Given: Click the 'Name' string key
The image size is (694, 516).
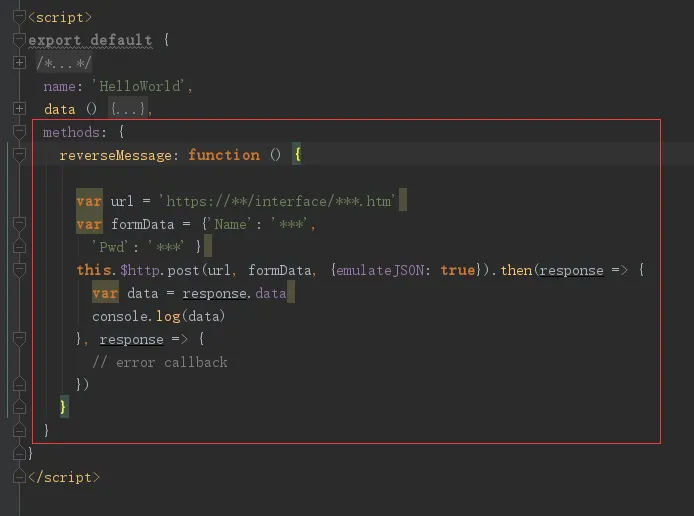Looking at the screenshot, I should click(230, 224).
